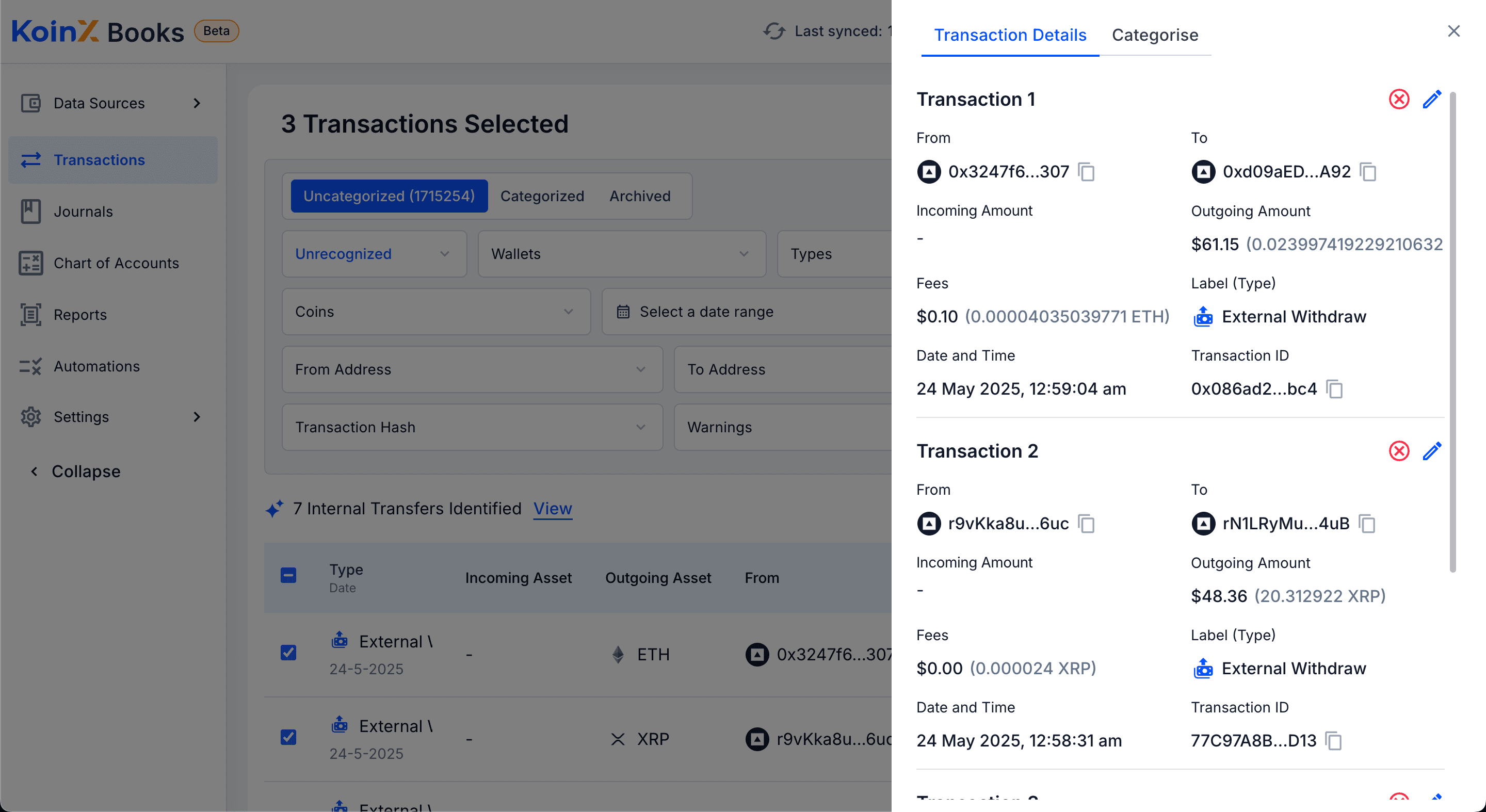Open the Wallets filter dropdown

621,254
